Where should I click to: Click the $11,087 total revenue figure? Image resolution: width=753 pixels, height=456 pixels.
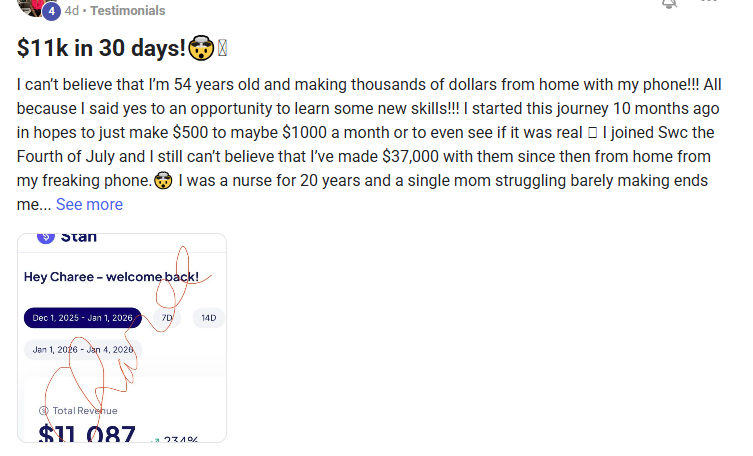pyautogui.click(x=87, y=435)
